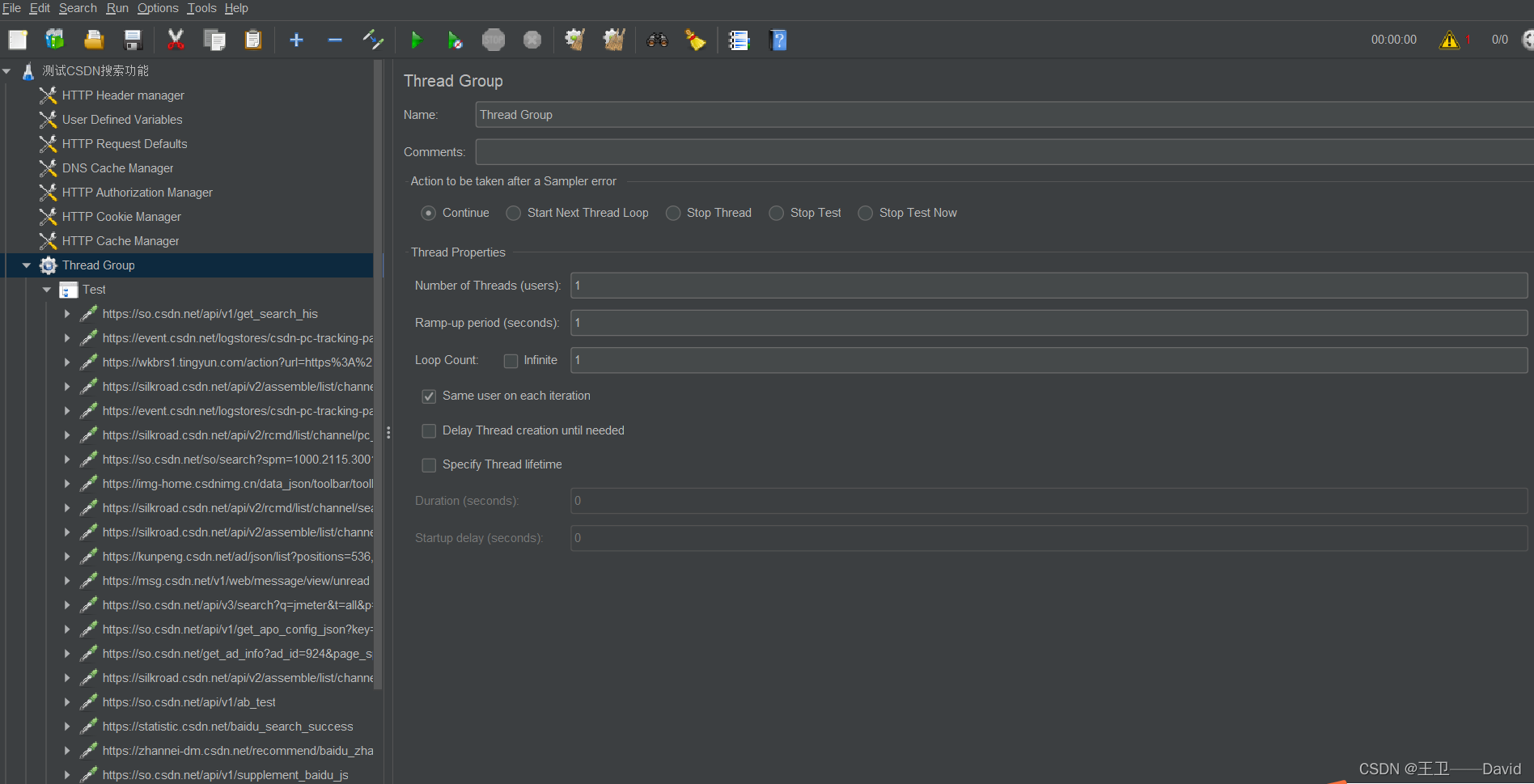Click the Toggle enable/disable toolbar icon
This screenshot has width=1534, height=784.
[x=373, y=40]
